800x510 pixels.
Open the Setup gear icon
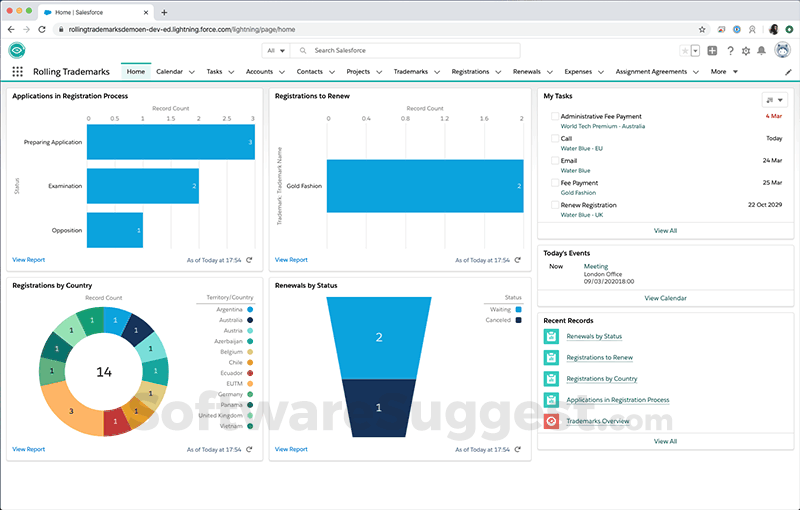tap(745, 50)
